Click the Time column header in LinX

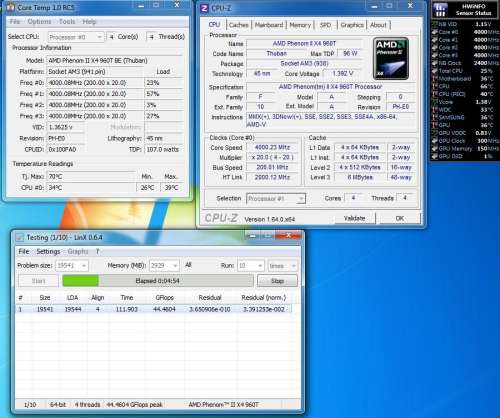point(127,298)
